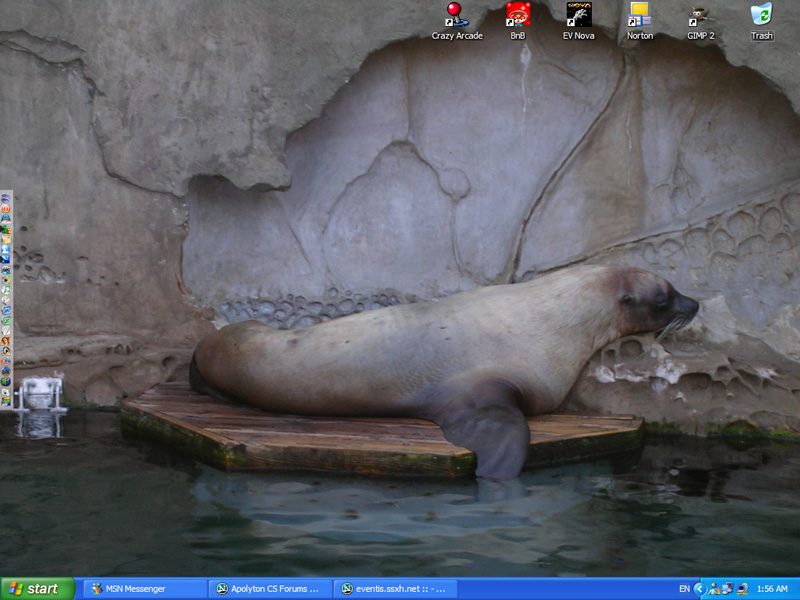
Task: Click the network computers tray icon
Action: 728,589
